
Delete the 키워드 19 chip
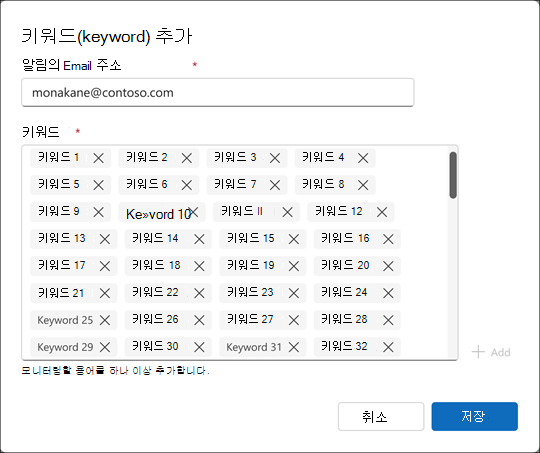[294, 266]
